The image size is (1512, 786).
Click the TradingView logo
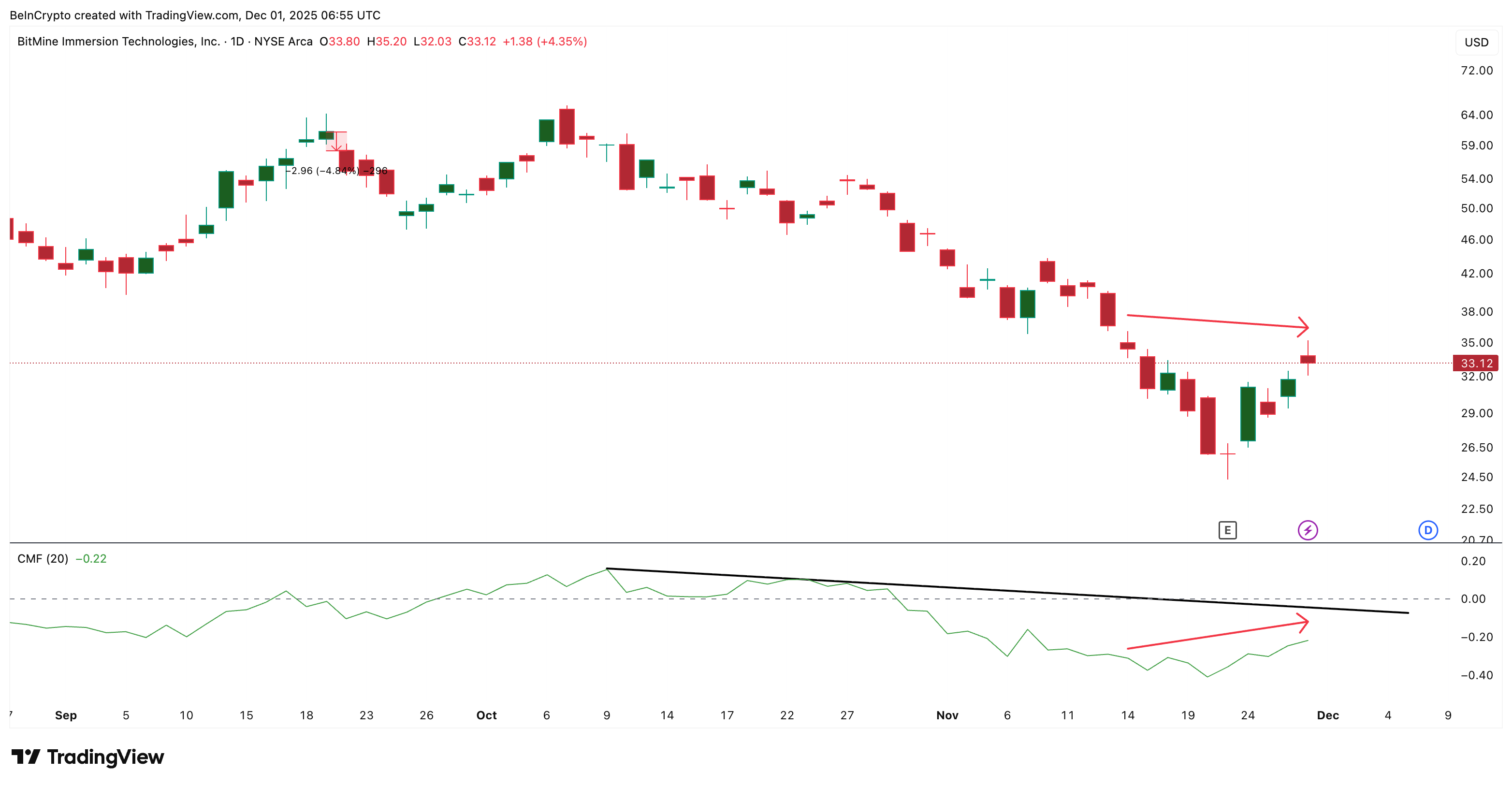tap(88, 757)
